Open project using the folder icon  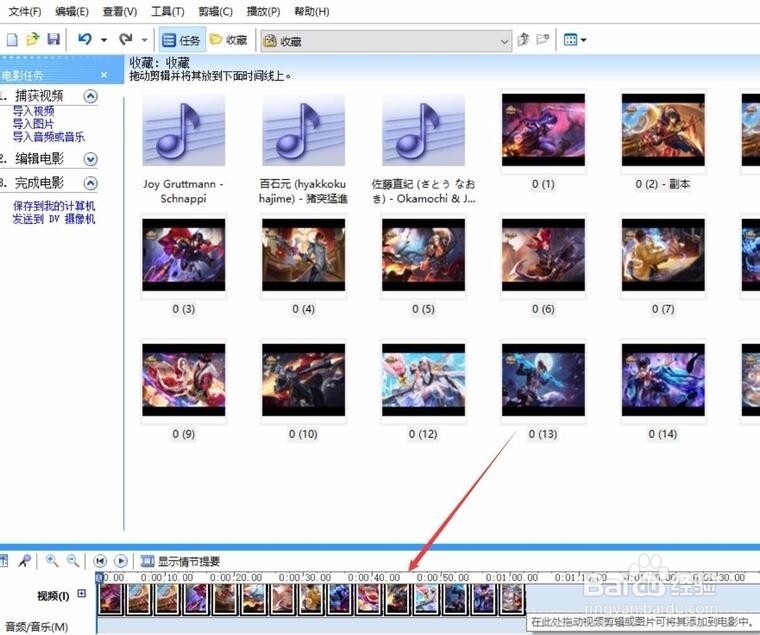[x=32, y=40]
